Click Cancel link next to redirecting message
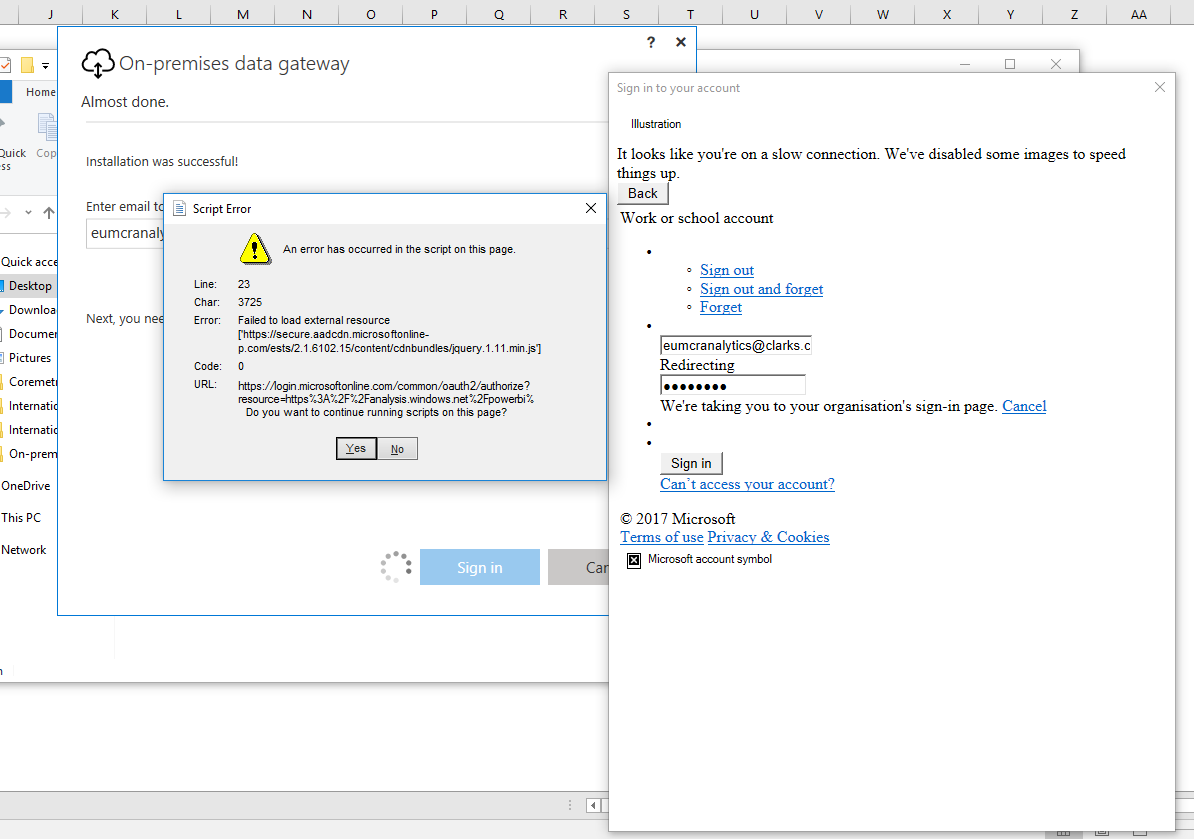This screenshot has height=839, width=1194. (x=1024, y=406)
